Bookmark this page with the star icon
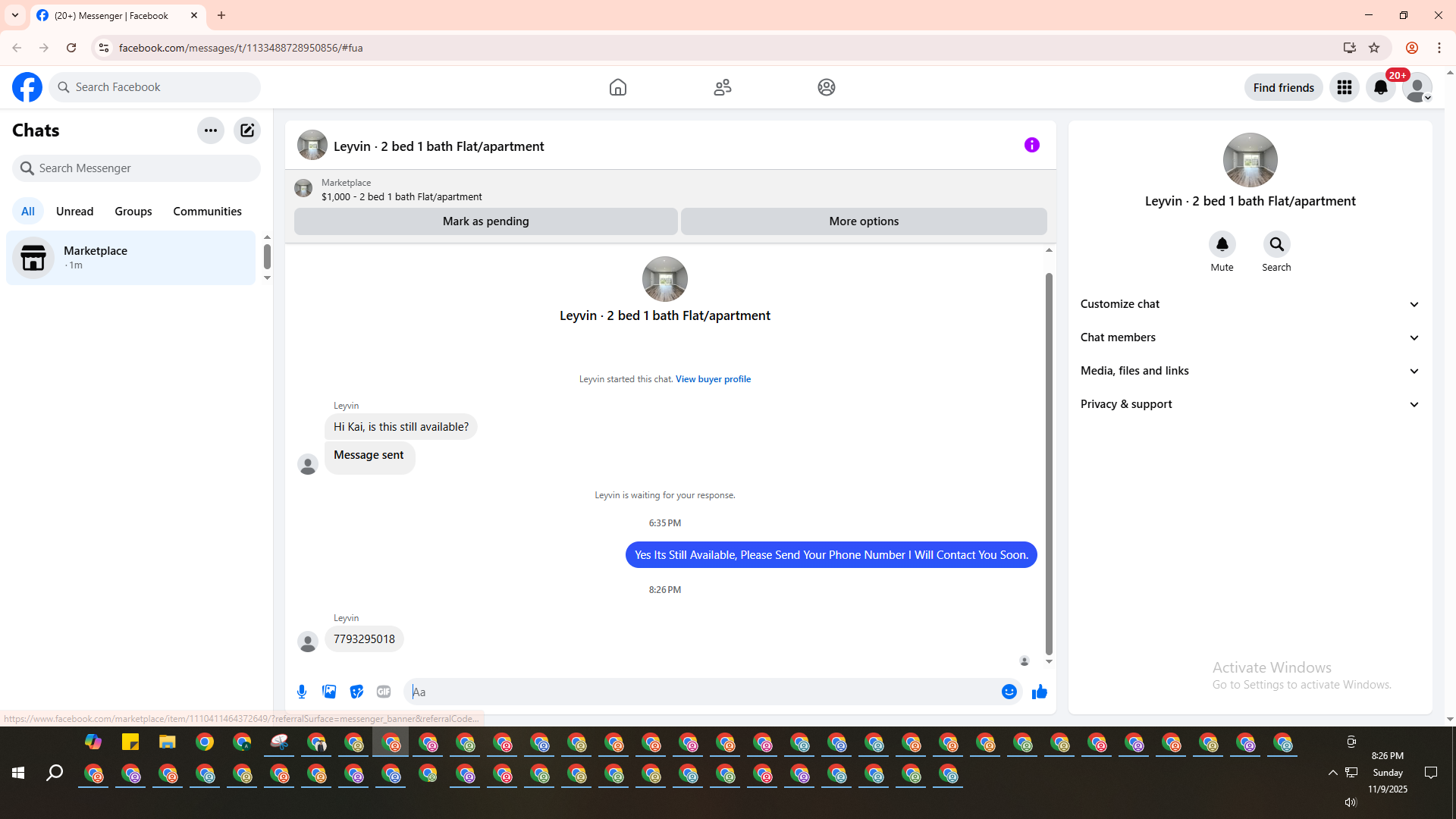 [1374, 48]
